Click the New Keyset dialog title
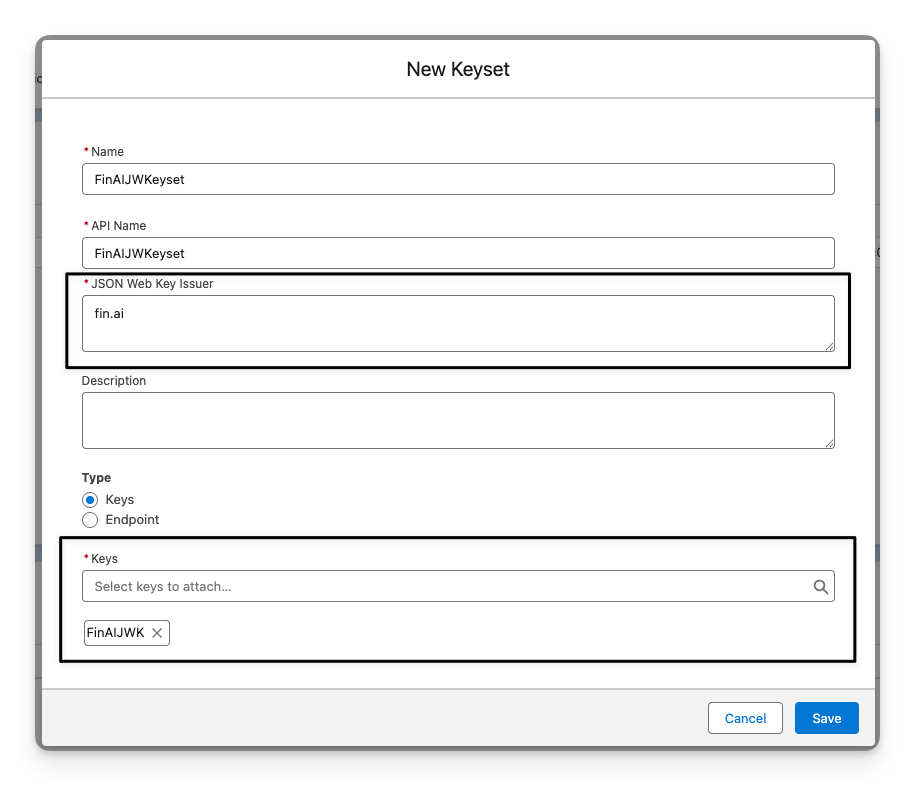 pos(458,69)
